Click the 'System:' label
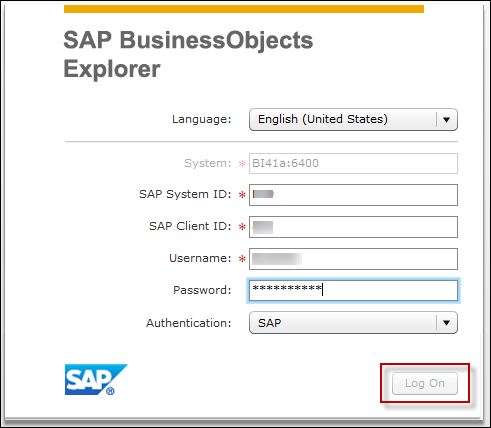 pyautogui.click(x=208, y=163)
